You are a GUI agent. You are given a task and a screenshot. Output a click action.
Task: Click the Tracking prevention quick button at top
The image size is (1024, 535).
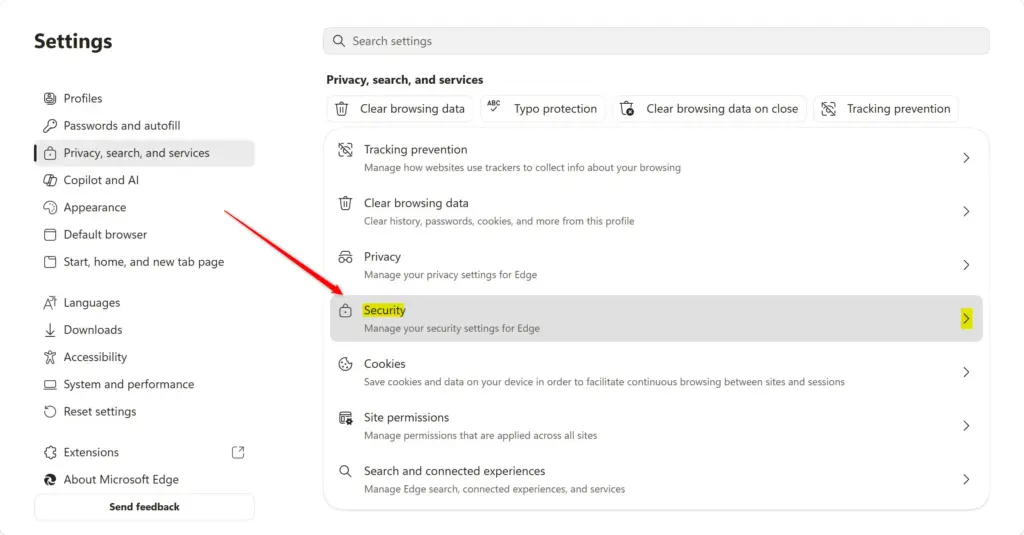886,108
